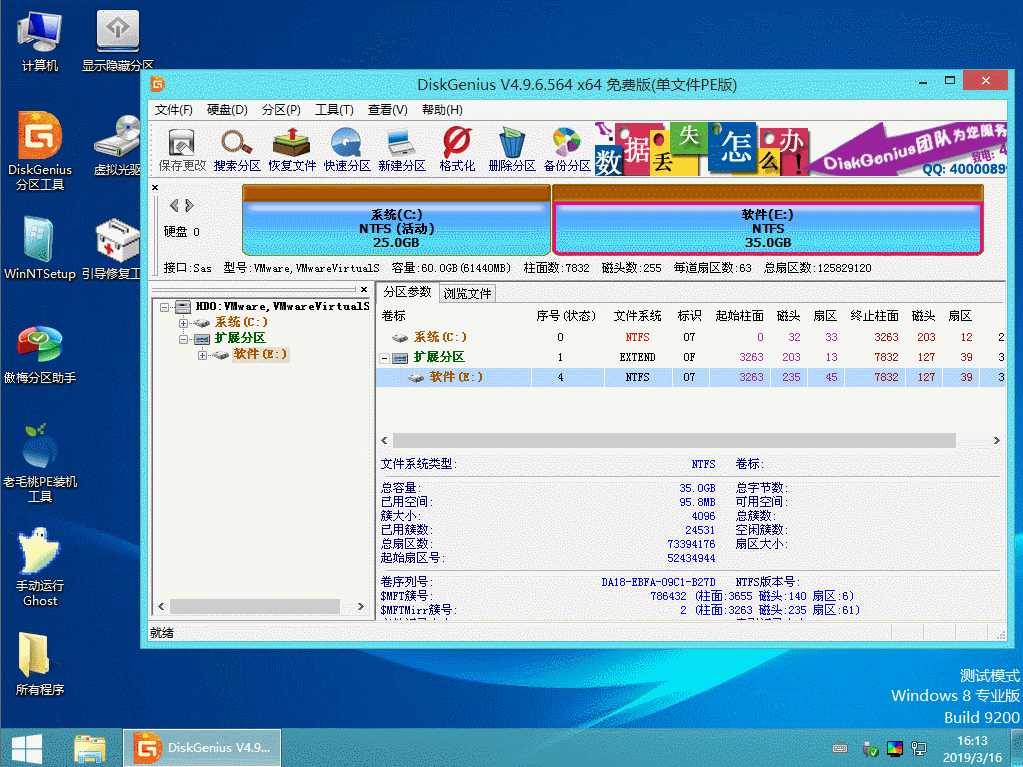Expand 软件(E:) node in tree
Screen dimensions: 1023x767
click(x=202, y=355)
